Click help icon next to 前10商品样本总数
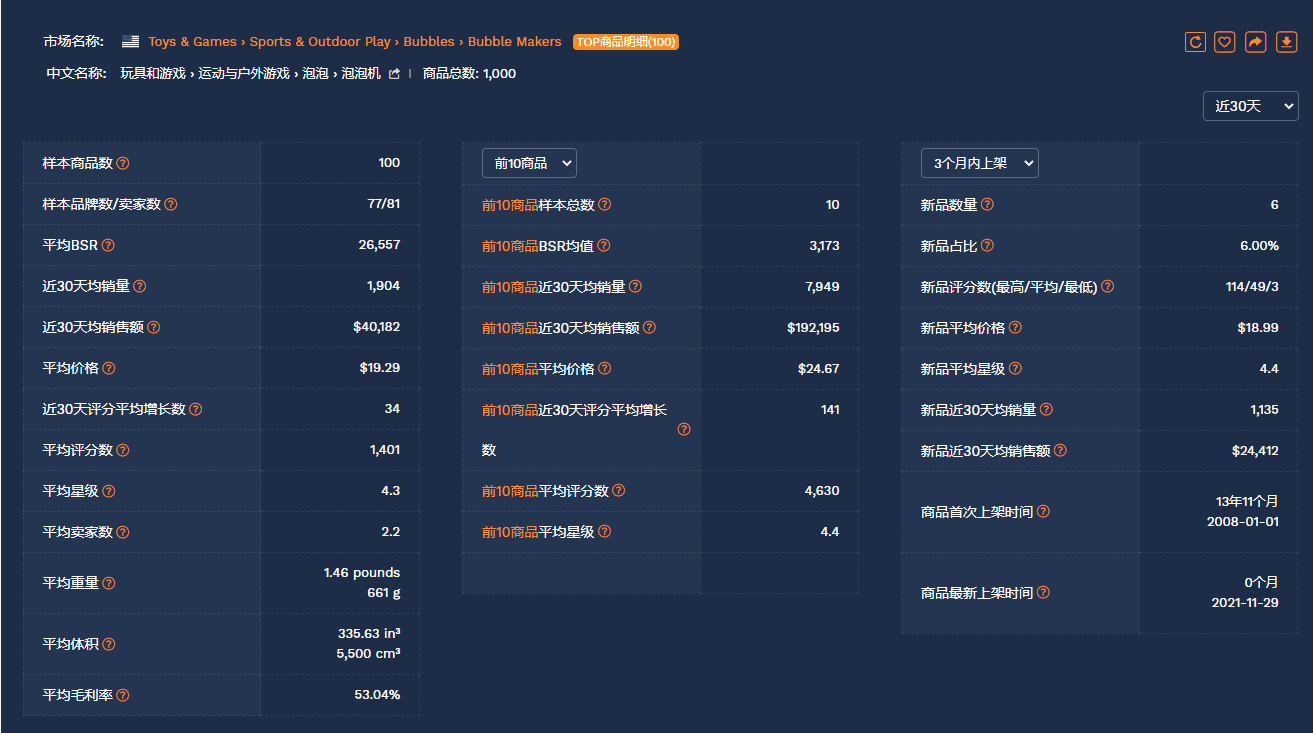The width and height of the screenshot is (1313, 733). (x=605, y=205)
